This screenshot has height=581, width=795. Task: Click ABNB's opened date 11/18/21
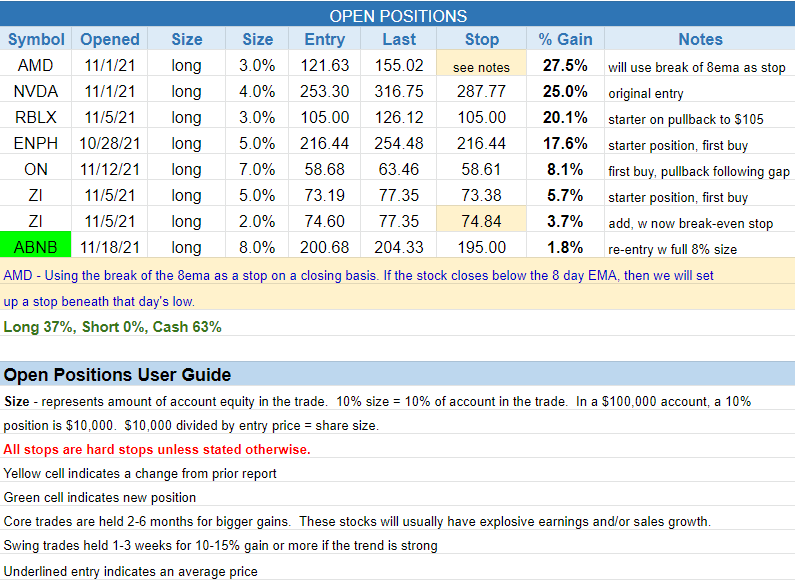click(110, 247)
